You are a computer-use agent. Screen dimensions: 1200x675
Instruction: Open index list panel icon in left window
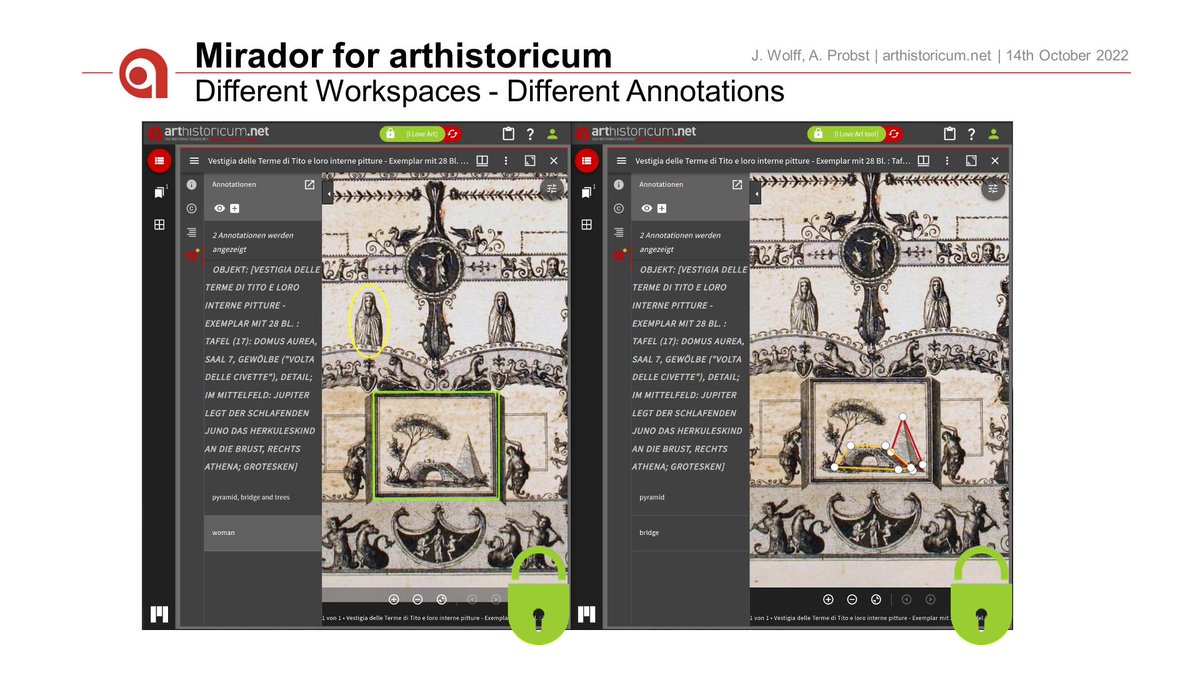pos(191,231)
